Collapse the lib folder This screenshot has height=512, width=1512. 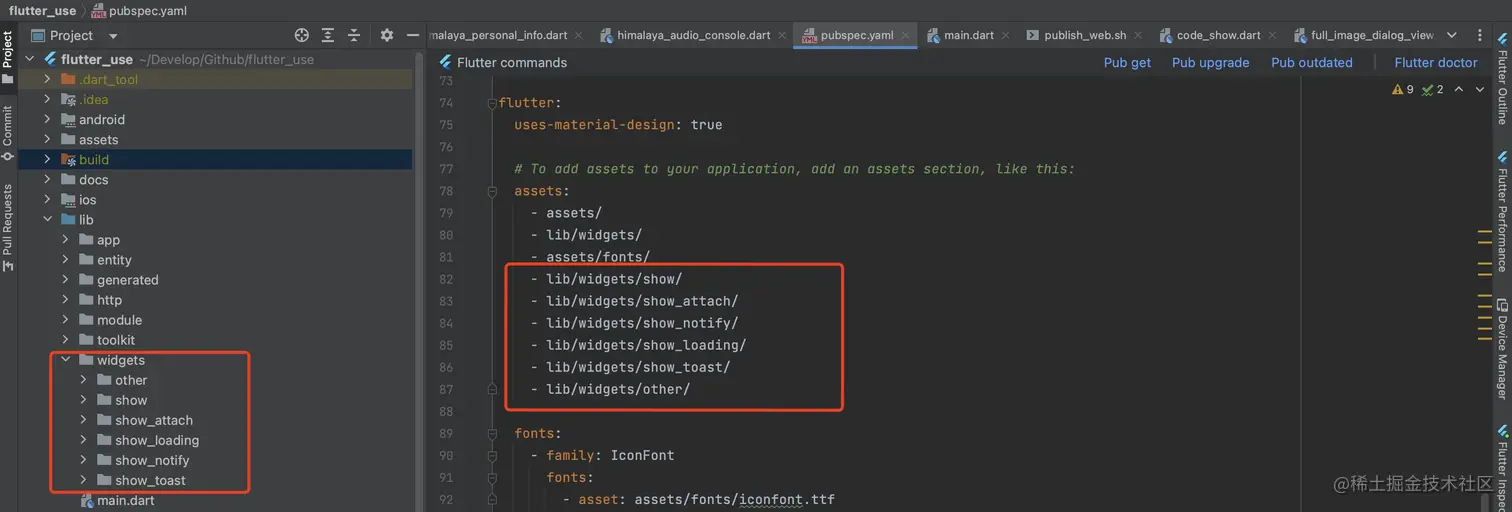pos(47,219)
